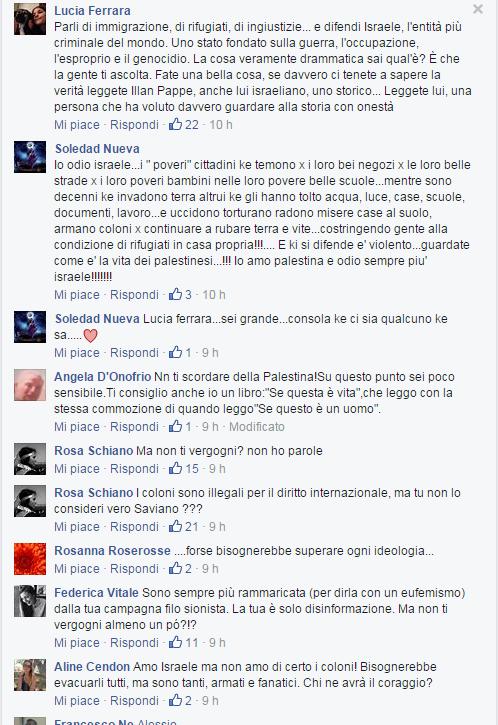498x725 pixels.
Task: Reply to Rosa Schiano's 'coloni' comment
Action: pos(134,526)
